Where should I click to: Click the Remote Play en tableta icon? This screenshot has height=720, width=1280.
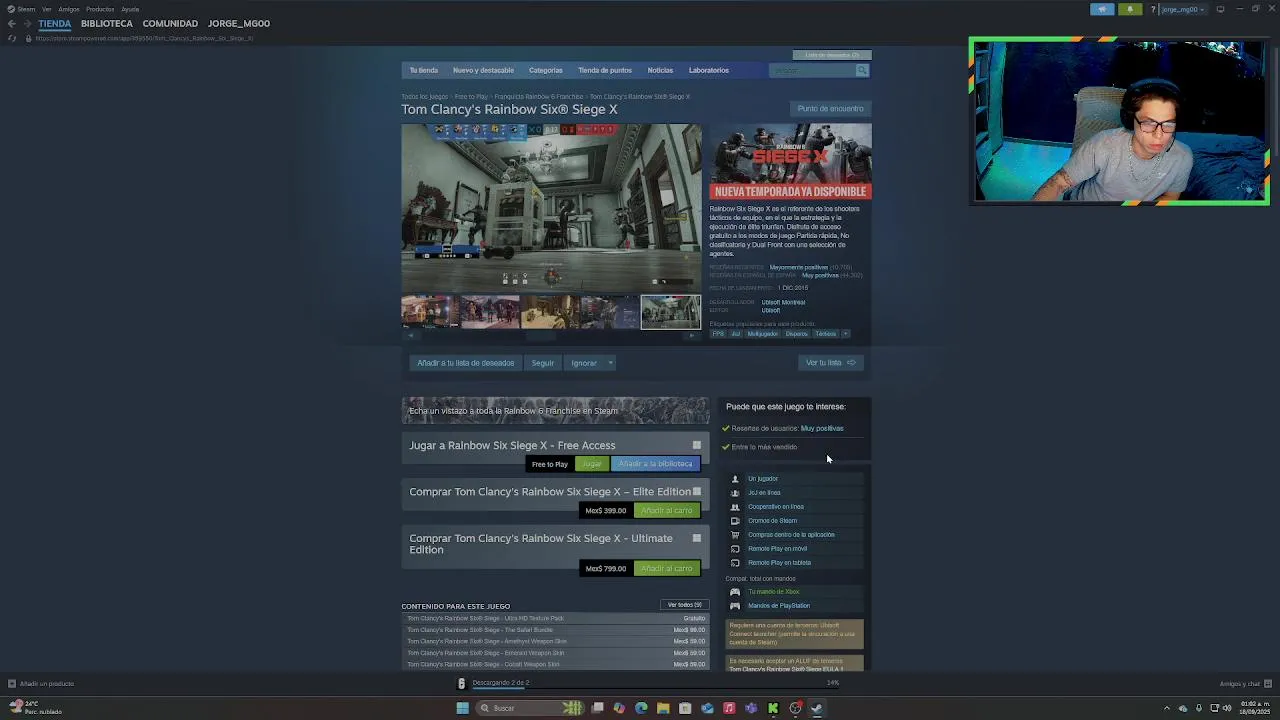[735, 563]
